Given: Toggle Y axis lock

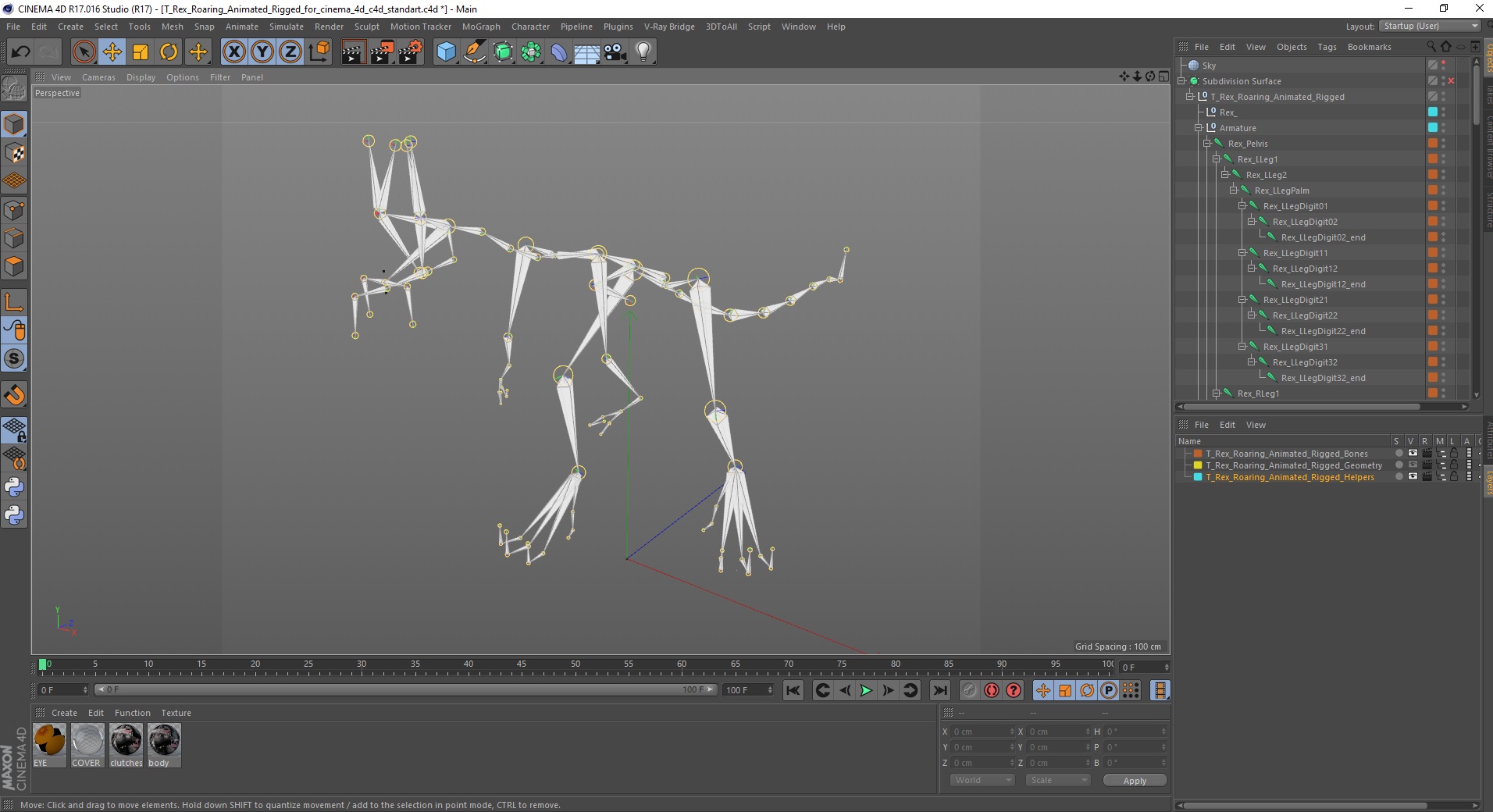Looking at the screenshot, I should click(x=262, y=52).
